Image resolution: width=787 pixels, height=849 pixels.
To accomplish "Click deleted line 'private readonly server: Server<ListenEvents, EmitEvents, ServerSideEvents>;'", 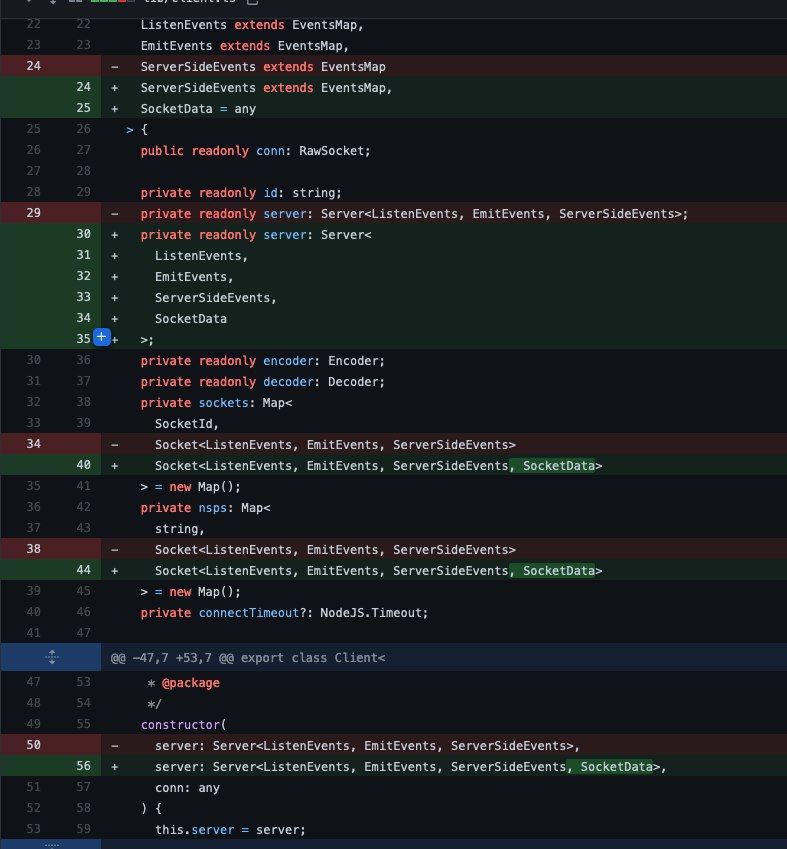I will (x=414, y=214).
